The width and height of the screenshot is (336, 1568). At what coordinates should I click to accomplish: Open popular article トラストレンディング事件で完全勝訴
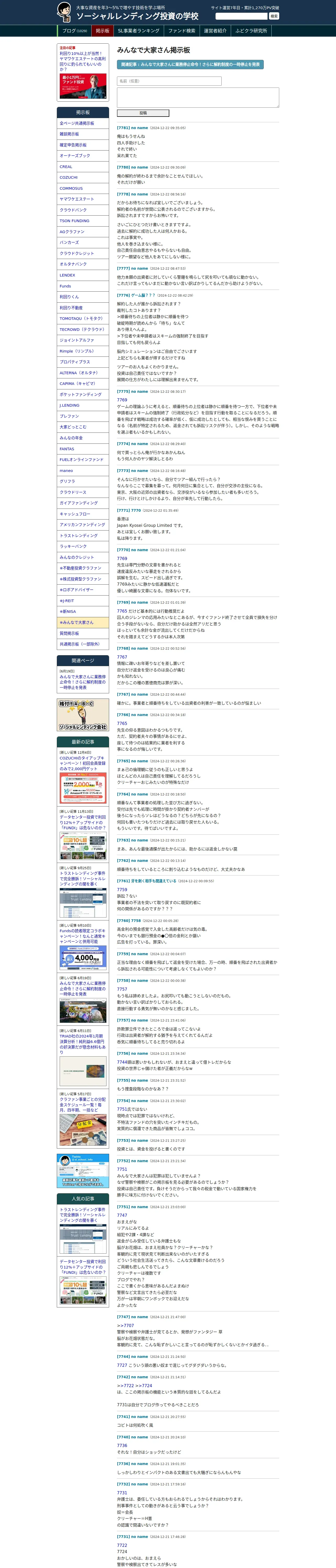83,1214
